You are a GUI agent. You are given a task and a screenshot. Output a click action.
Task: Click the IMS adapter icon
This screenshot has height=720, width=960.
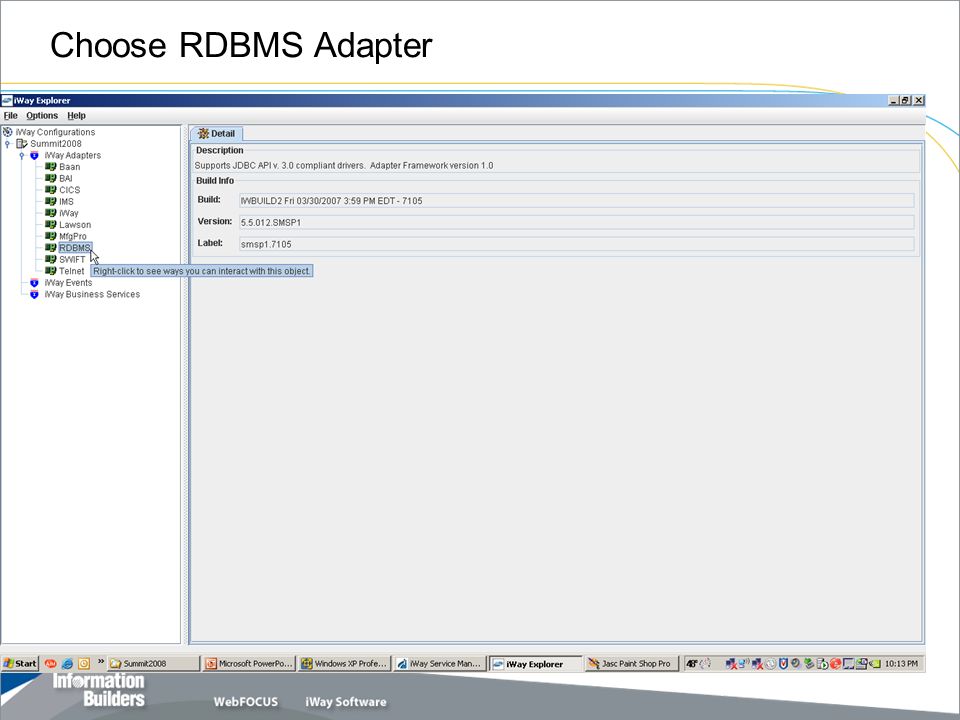(51, 201)
